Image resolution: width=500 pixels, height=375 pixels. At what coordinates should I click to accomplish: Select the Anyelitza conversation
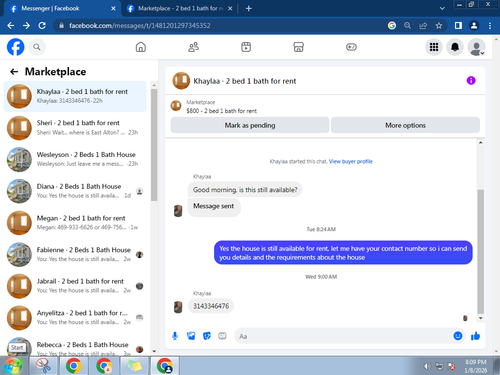click(x=75, y=318)
